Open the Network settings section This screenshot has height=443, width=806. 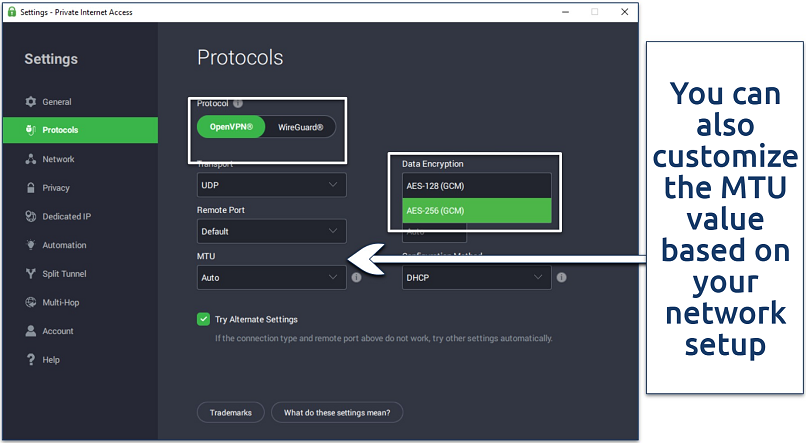coord(80,159)
